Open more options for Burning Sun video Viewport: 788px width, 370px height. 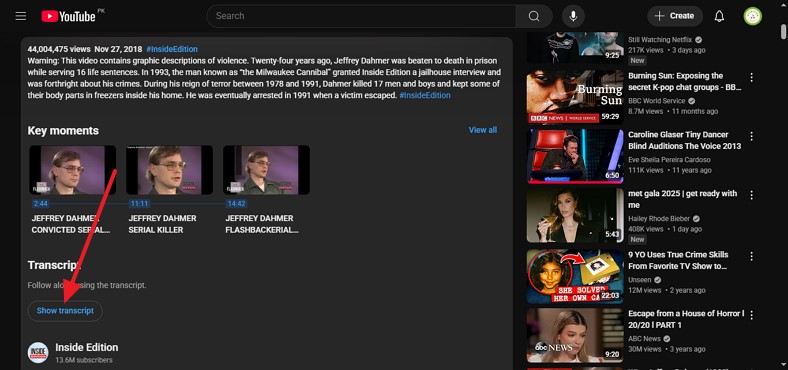[x=751, y=77]
